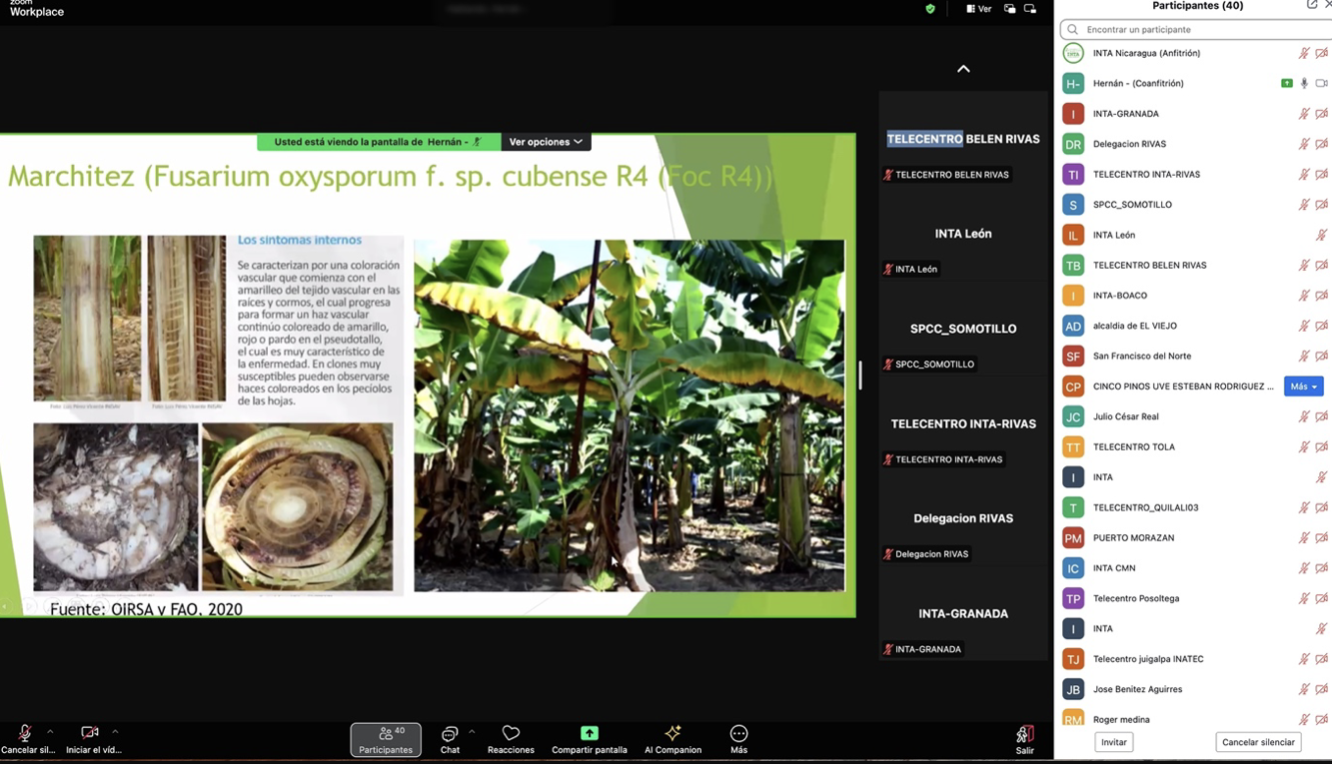Expand the Ver opciones dropdown
The width and height of the screenshot is (1332, 764).
545,142
